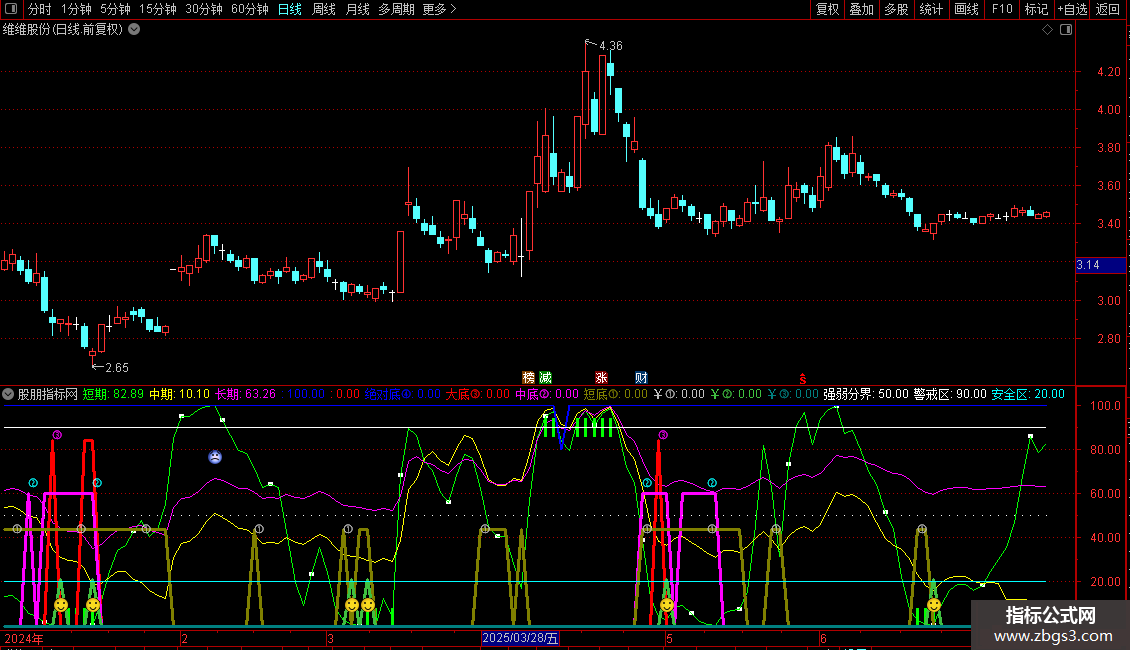Select the 60分钟 period tab

[250, 10]
